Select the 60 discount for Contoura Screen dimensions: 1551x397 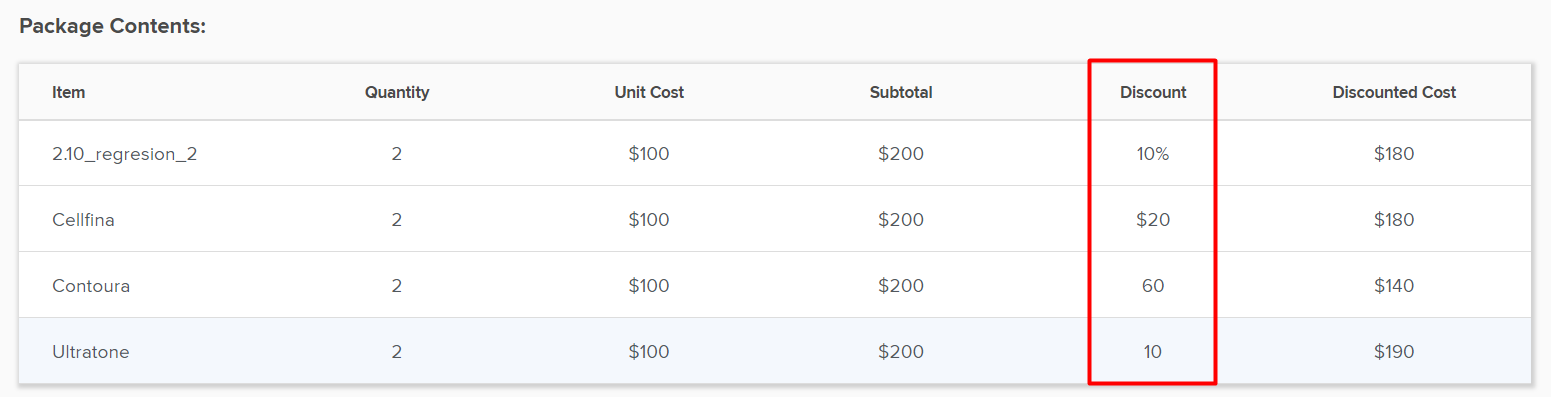coord(1153,286)
